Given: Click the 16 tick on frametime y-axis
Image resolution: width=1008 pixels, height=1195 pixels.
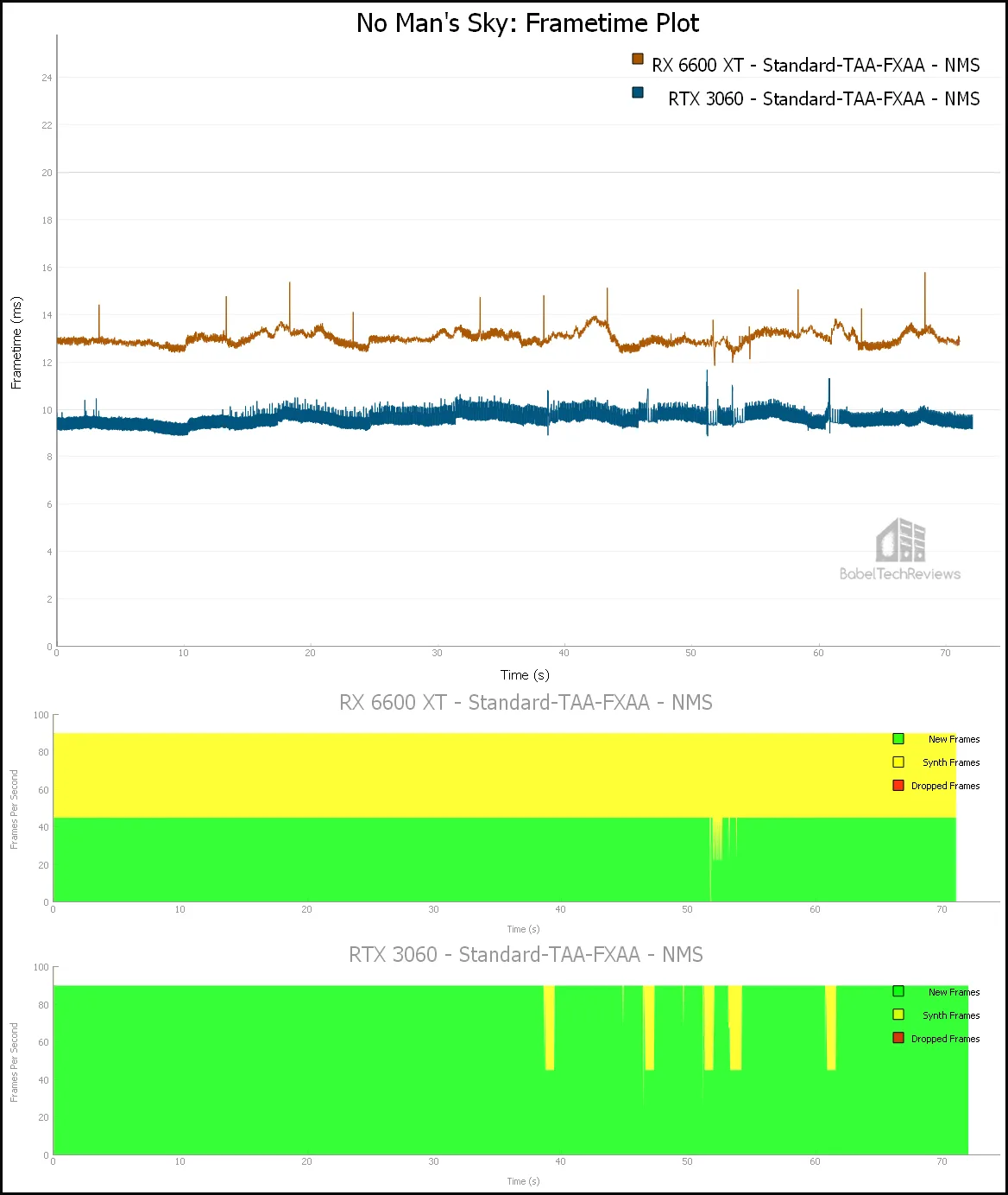Looking at the screenshot, I should coord(47,268).
